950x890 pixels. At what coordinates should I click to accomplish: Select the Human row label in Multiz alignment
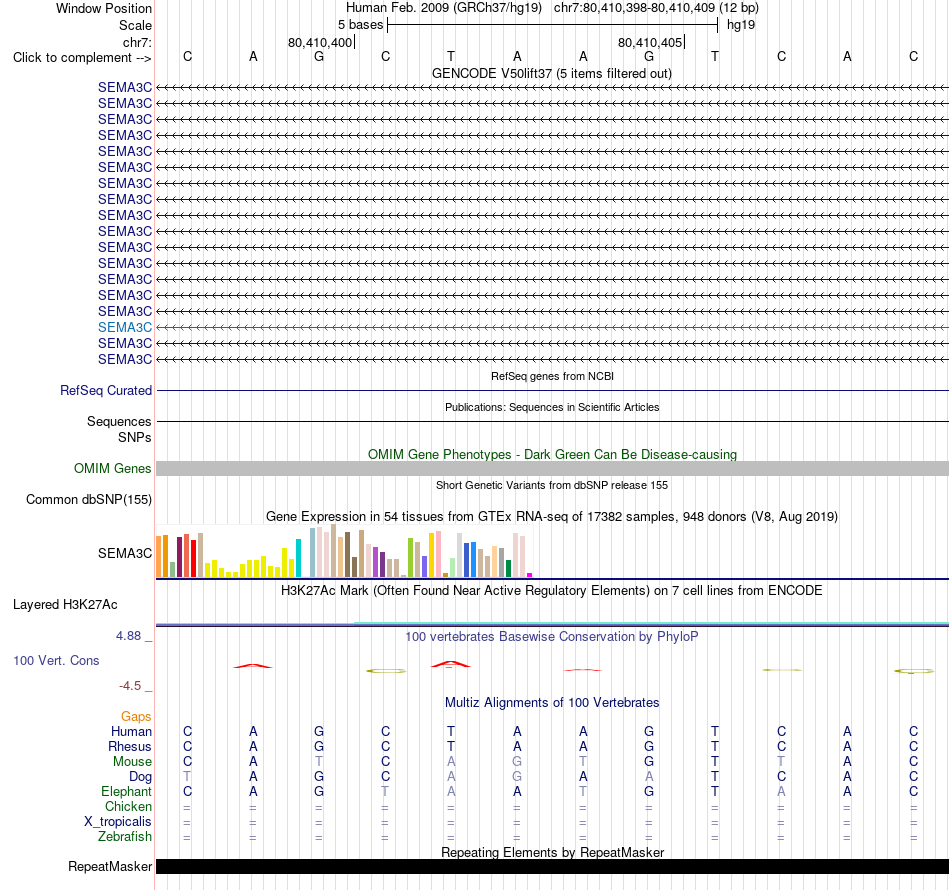coord(131,732)
